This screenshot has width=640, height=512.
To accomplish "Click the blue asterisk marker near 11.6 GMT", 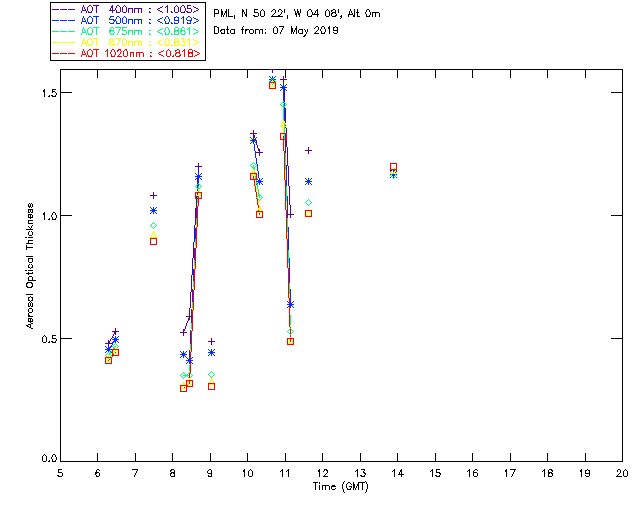I will click(x=309, y=182).
